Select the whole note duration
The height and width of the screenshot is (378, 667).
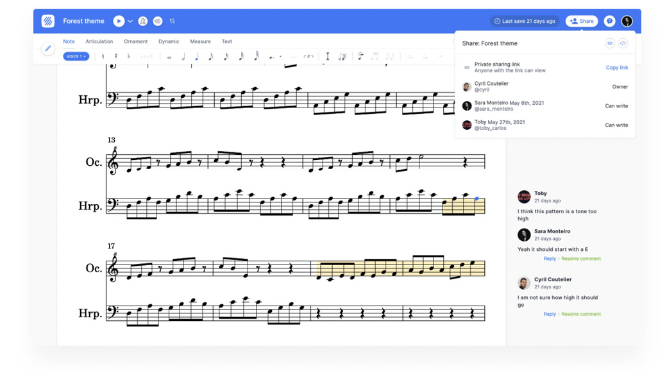click(169, 56)
